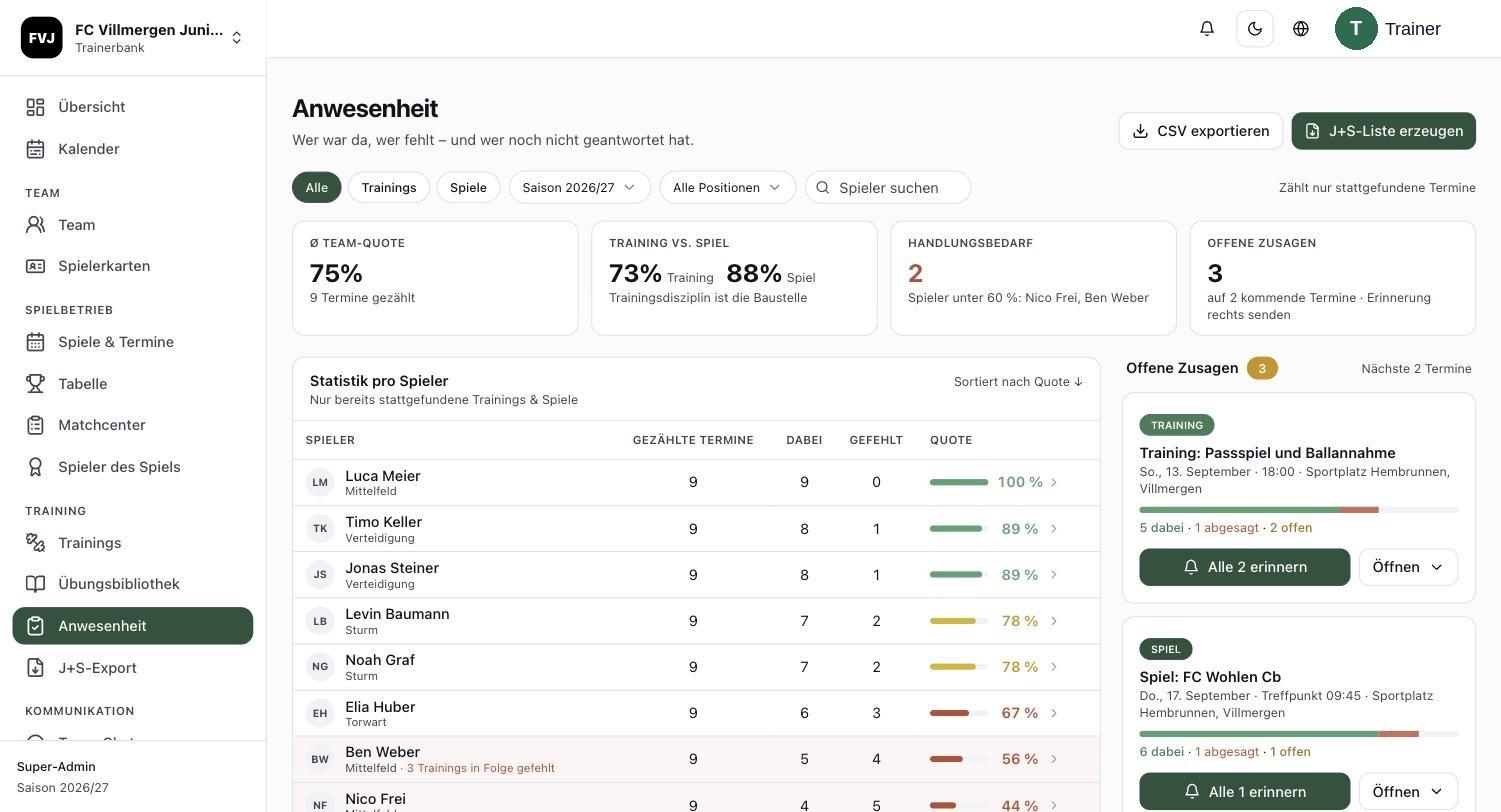Go to Trainings in the sidebar
Screen dimensions: 1501x812
tap(133, 543)
